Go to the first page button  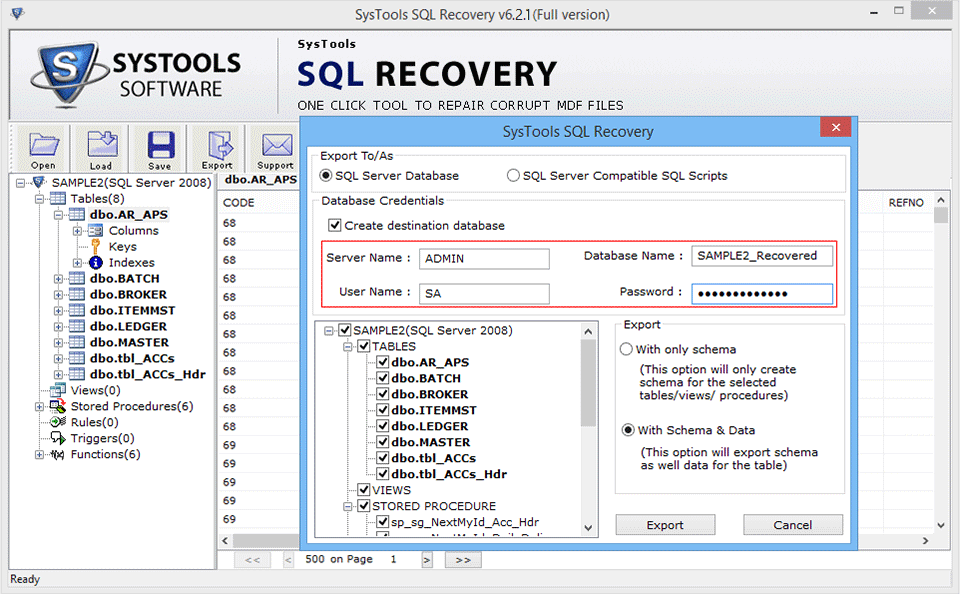[252, 560]
